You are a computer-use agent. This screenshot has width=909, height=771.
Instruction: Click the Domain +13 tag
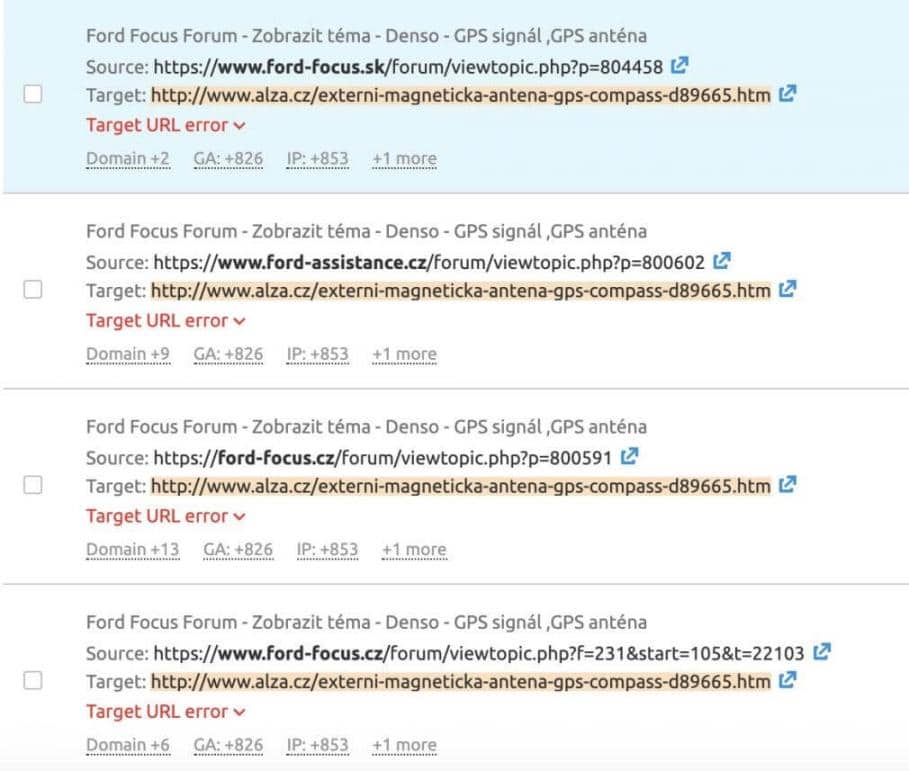[132, 549]
